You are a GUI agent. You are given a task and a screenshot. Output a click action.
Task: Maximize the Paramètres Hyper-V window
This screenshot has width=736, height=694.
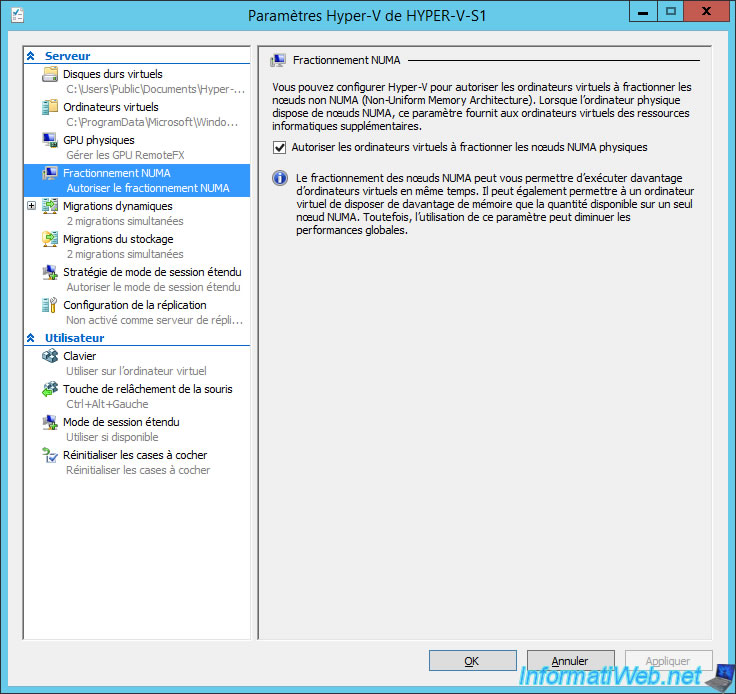(670, 11)
